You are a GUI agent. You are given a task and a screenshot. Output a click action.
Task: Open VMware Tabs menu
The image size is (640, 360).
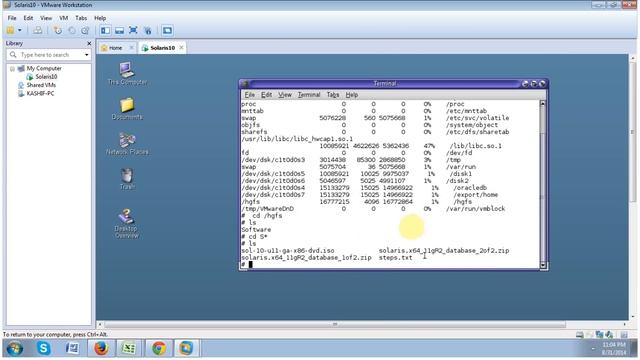(x=81, y=18)
